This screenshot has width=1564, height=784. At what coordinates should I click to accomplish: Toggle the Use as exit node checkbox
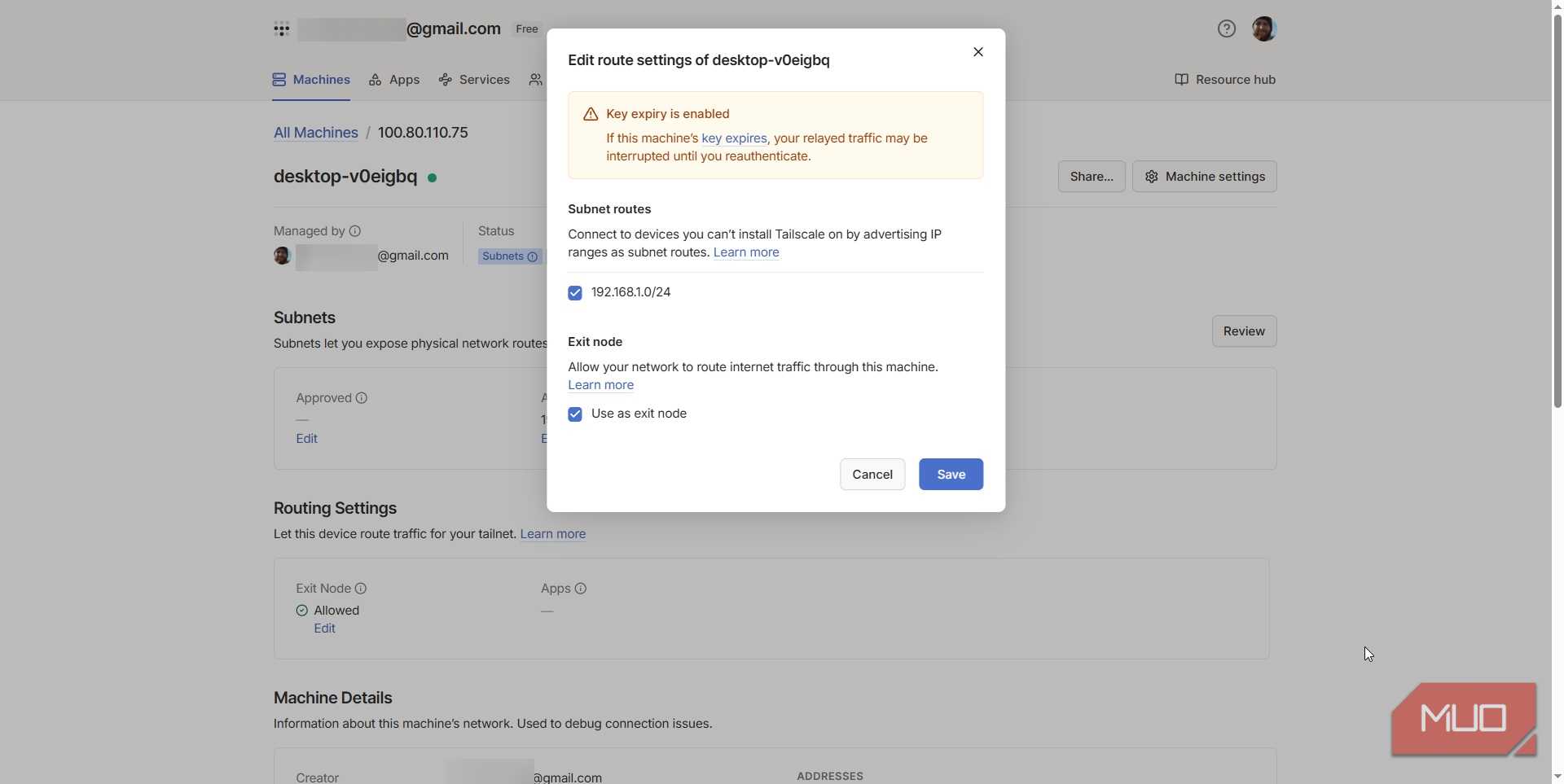point(575,414)
